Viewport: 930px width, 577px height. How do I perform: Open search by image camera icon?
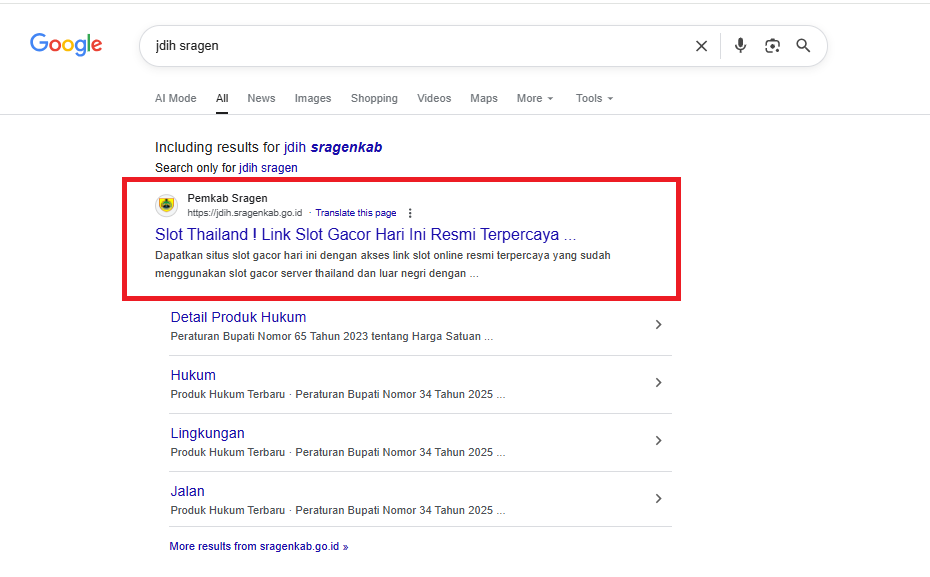(x=772, y=46)
